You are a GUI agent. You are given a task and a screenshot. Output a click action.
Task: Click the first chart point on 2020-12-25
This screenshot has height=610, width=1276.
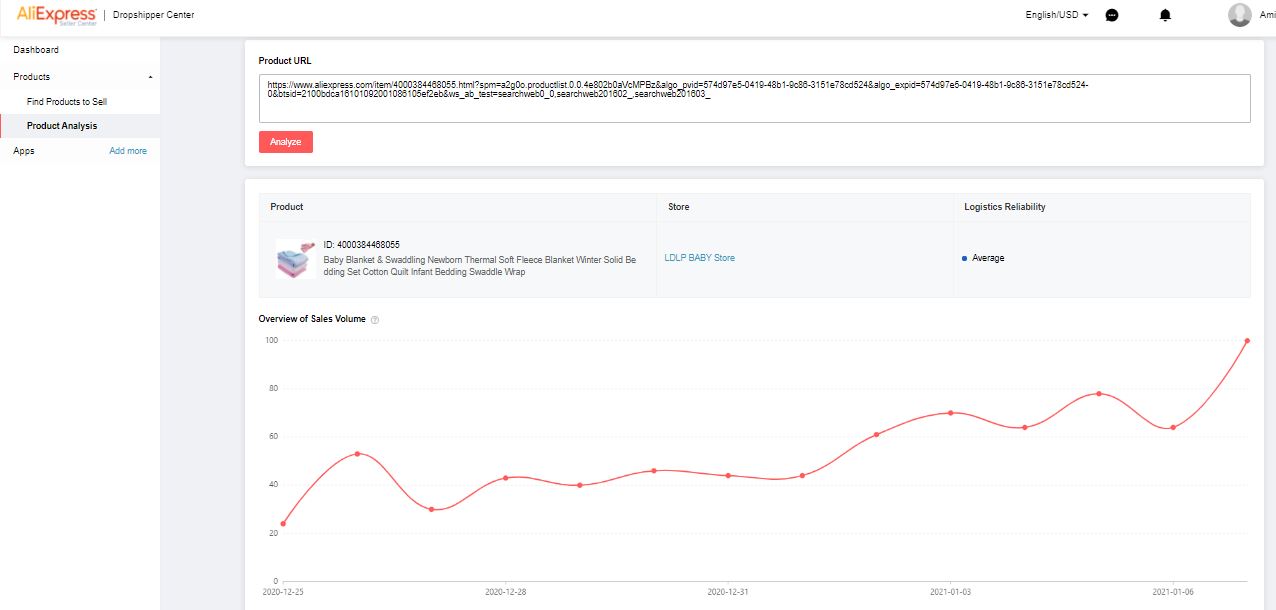283,523
